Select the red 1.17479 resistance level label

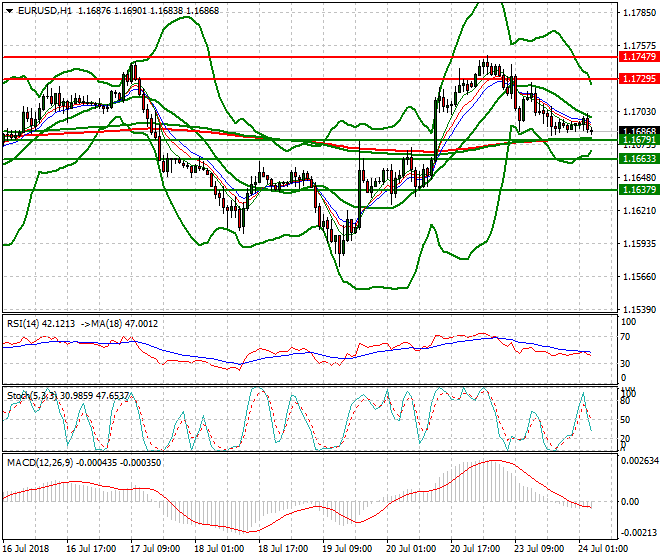coord(639,57)
